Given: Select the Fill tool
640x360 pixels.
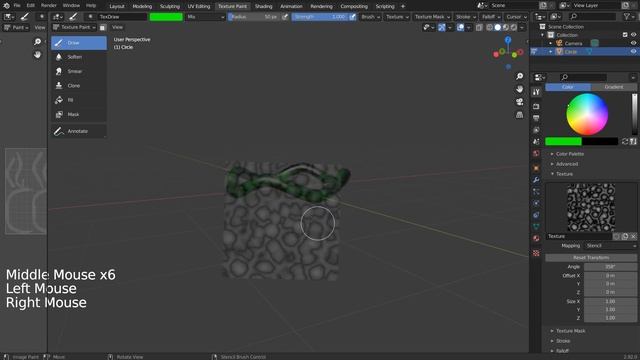Looking at the screenshot, I should click(x=79, y=100).
